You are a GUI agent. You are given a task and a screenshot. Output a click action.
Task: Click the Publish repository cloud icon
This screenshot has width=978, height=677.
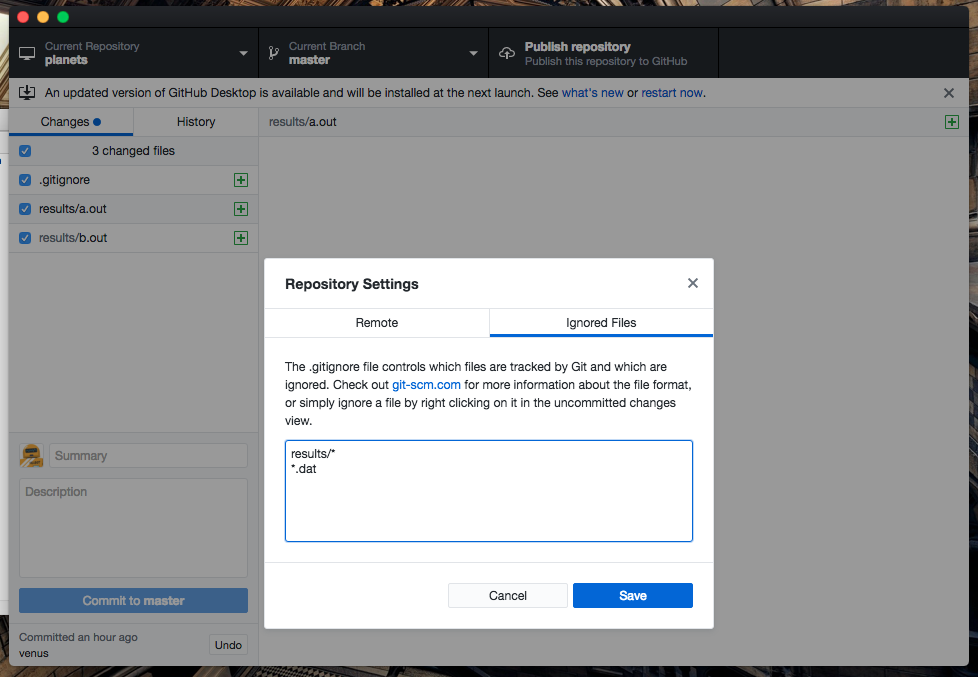click(506, 52)
